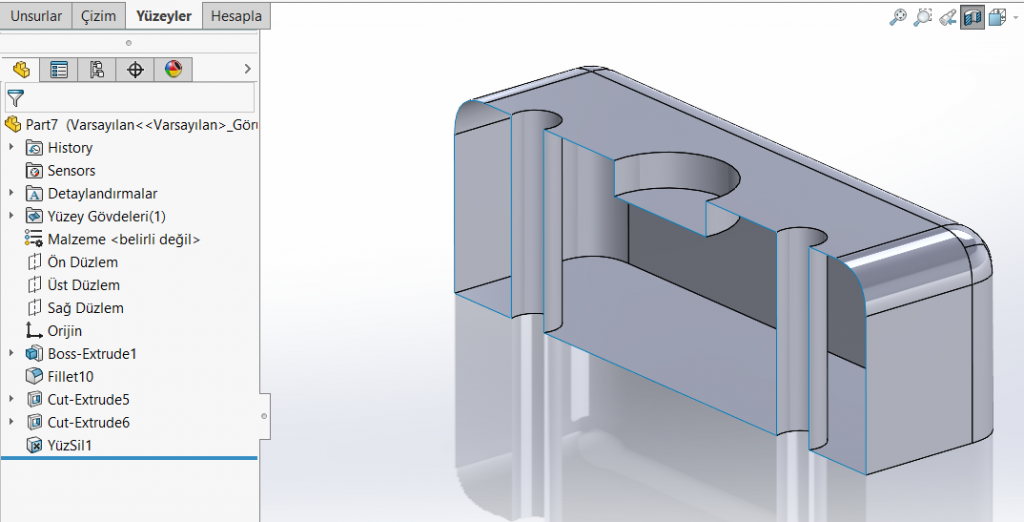The width and height of the screenshot is (1024, 522).
Task: Open the Çizim tab
Action: 99,16
